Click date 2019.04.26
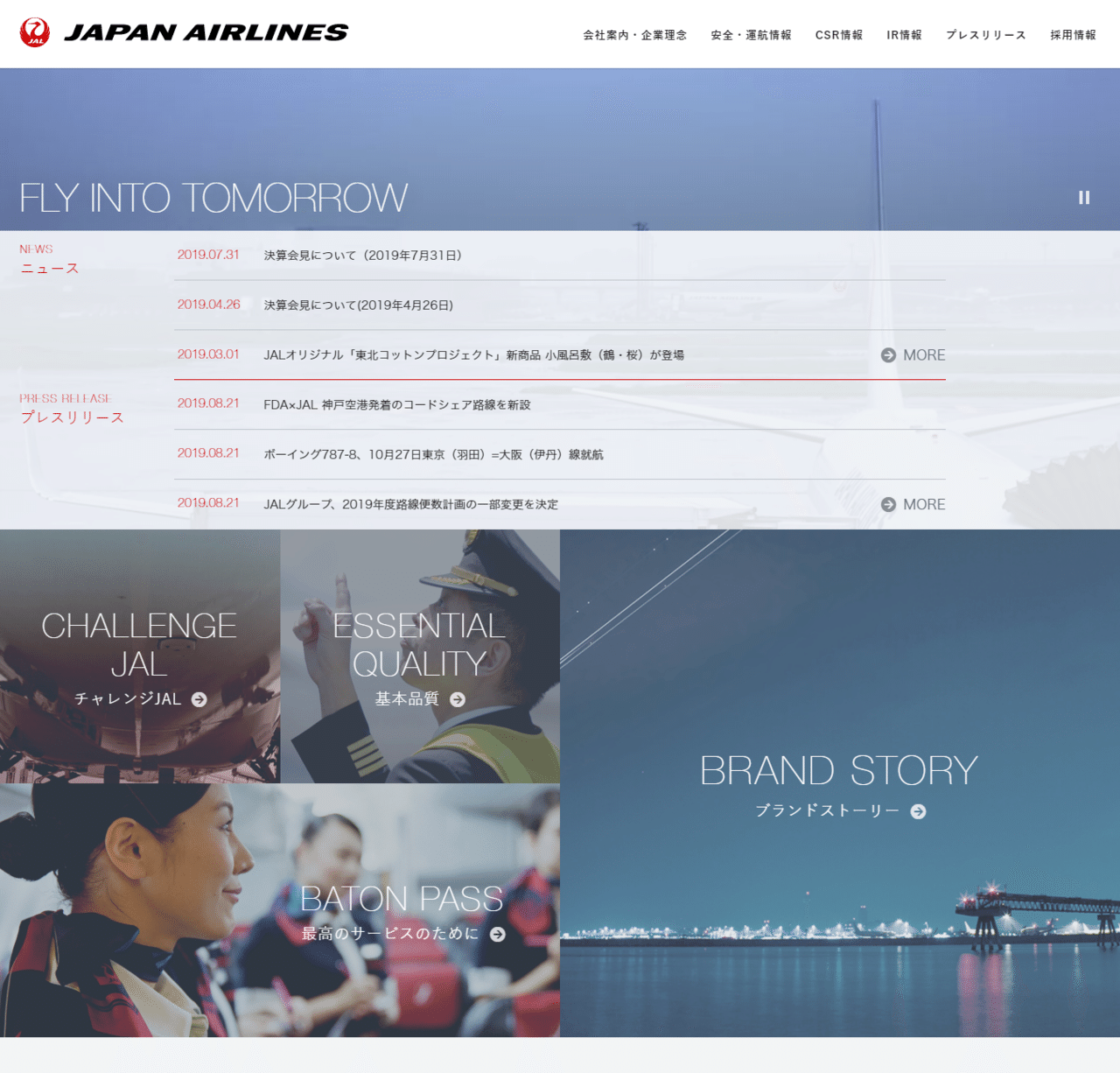This screenshot has height=1073, width=1120. click(x=208, y=305)
